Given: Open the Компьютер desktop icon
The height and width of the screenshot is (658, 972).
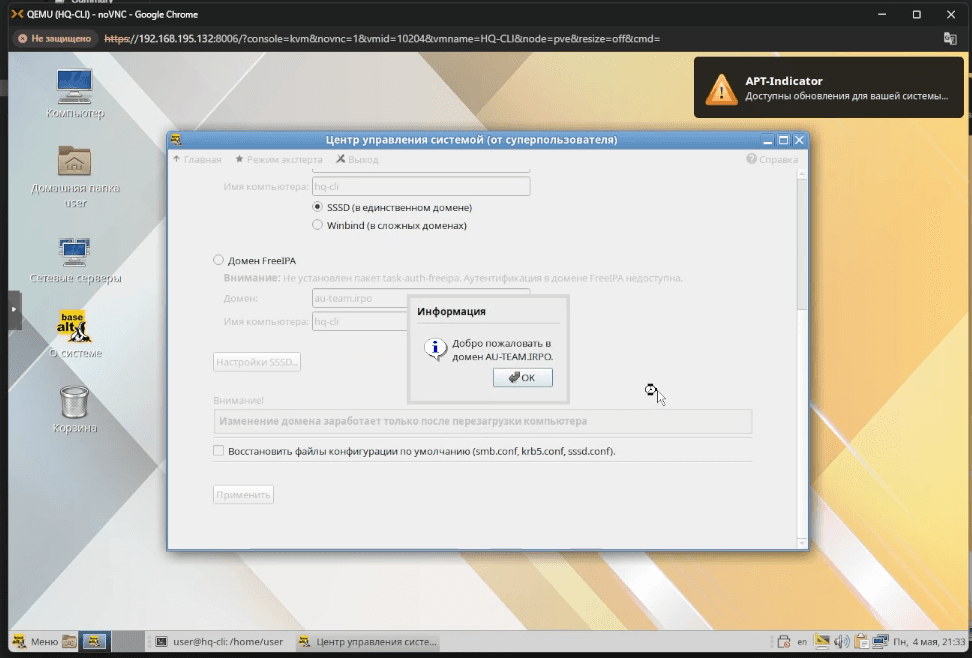Looking at the screenshot, I should tap(75, 94).
